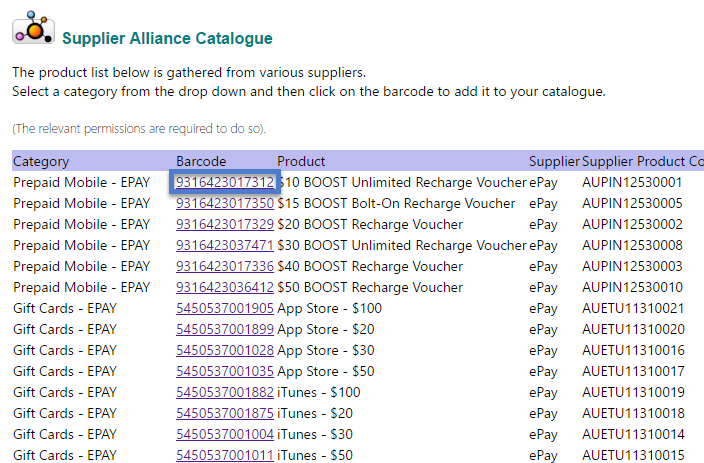Click the Supplier Product Code column header
Screen dimensions: 704x463
click(x=643, y=161)
